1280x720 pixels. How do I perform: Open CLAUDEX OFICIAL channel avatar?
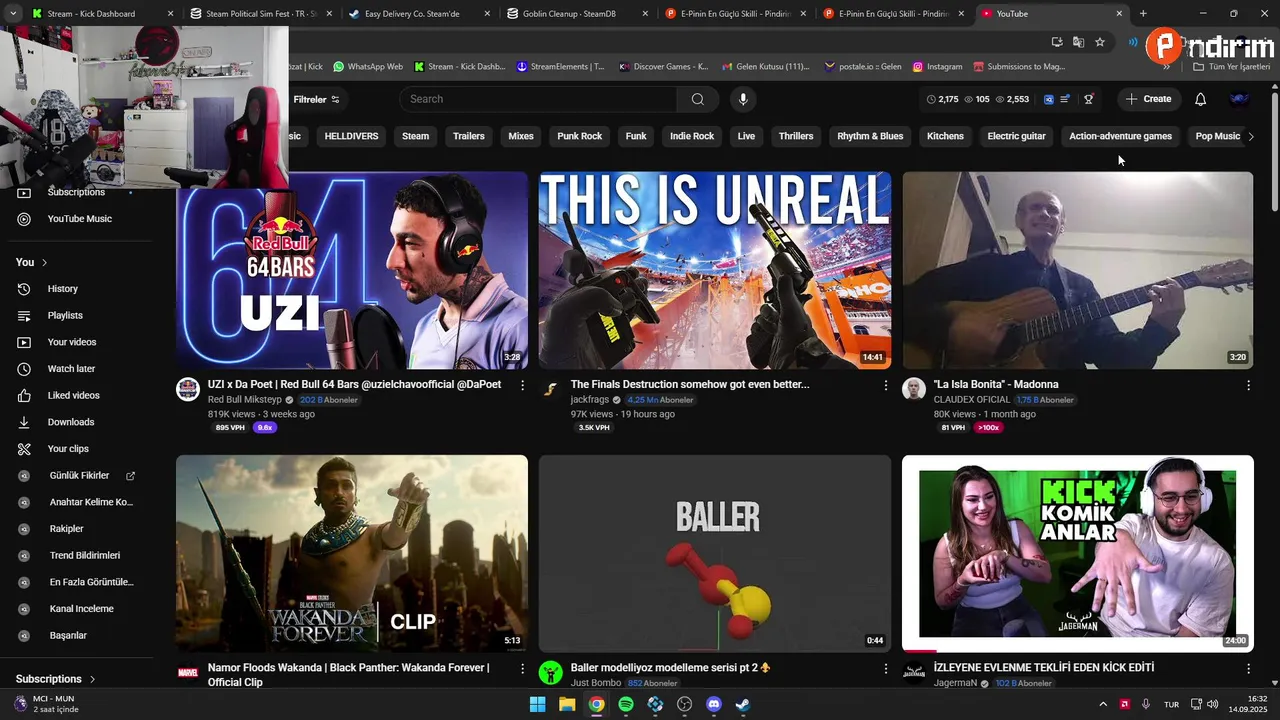[x=914, y=389]
